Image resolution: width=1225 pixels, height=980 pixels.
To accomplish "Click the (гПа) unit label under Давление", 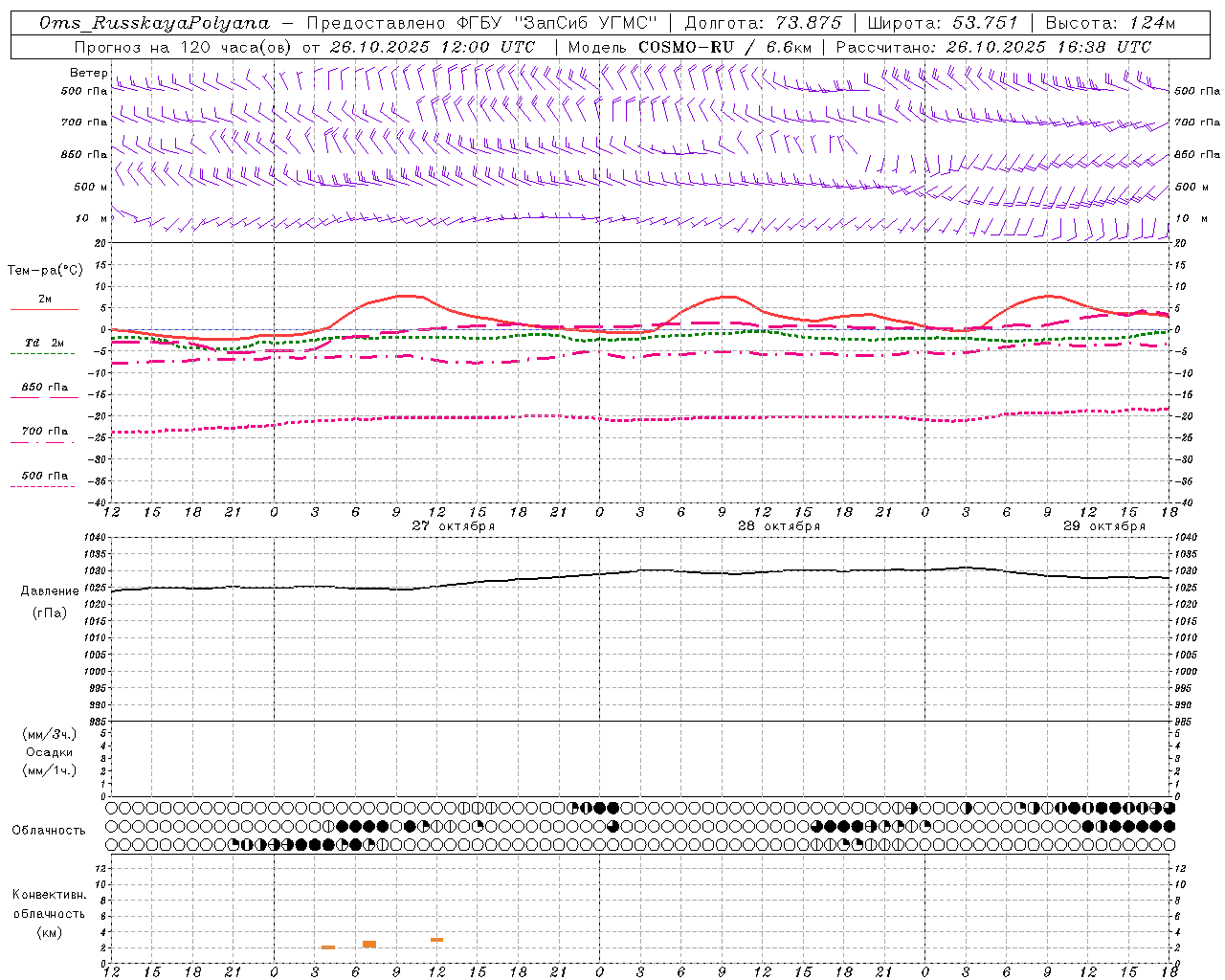I will tap(50, 613).
